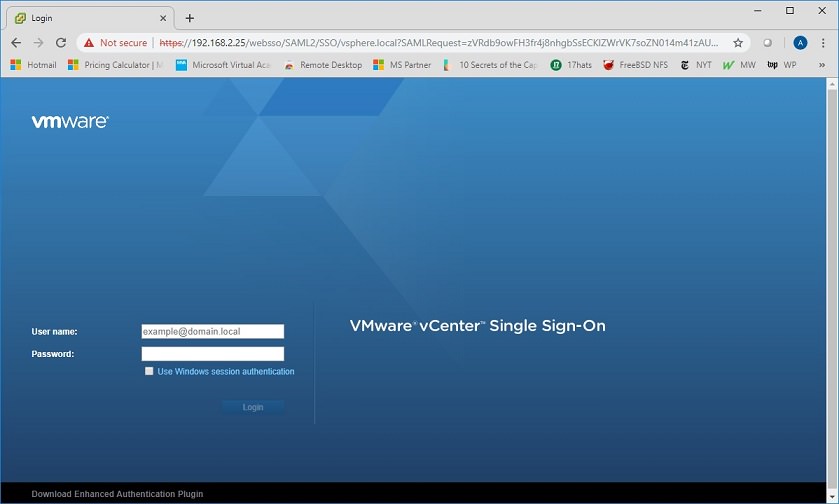Click the vmware logo

[70, 121]
